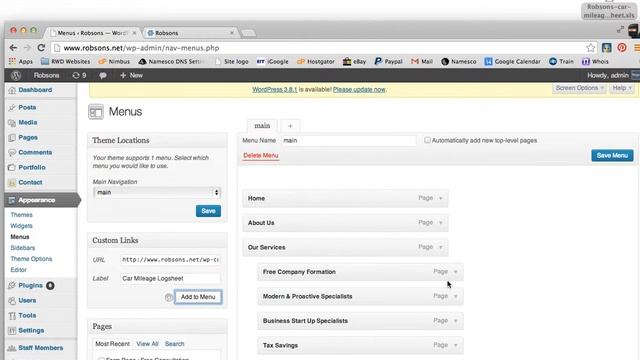
Task: Bookmark page with the star icon
Action: click(590, 48)
